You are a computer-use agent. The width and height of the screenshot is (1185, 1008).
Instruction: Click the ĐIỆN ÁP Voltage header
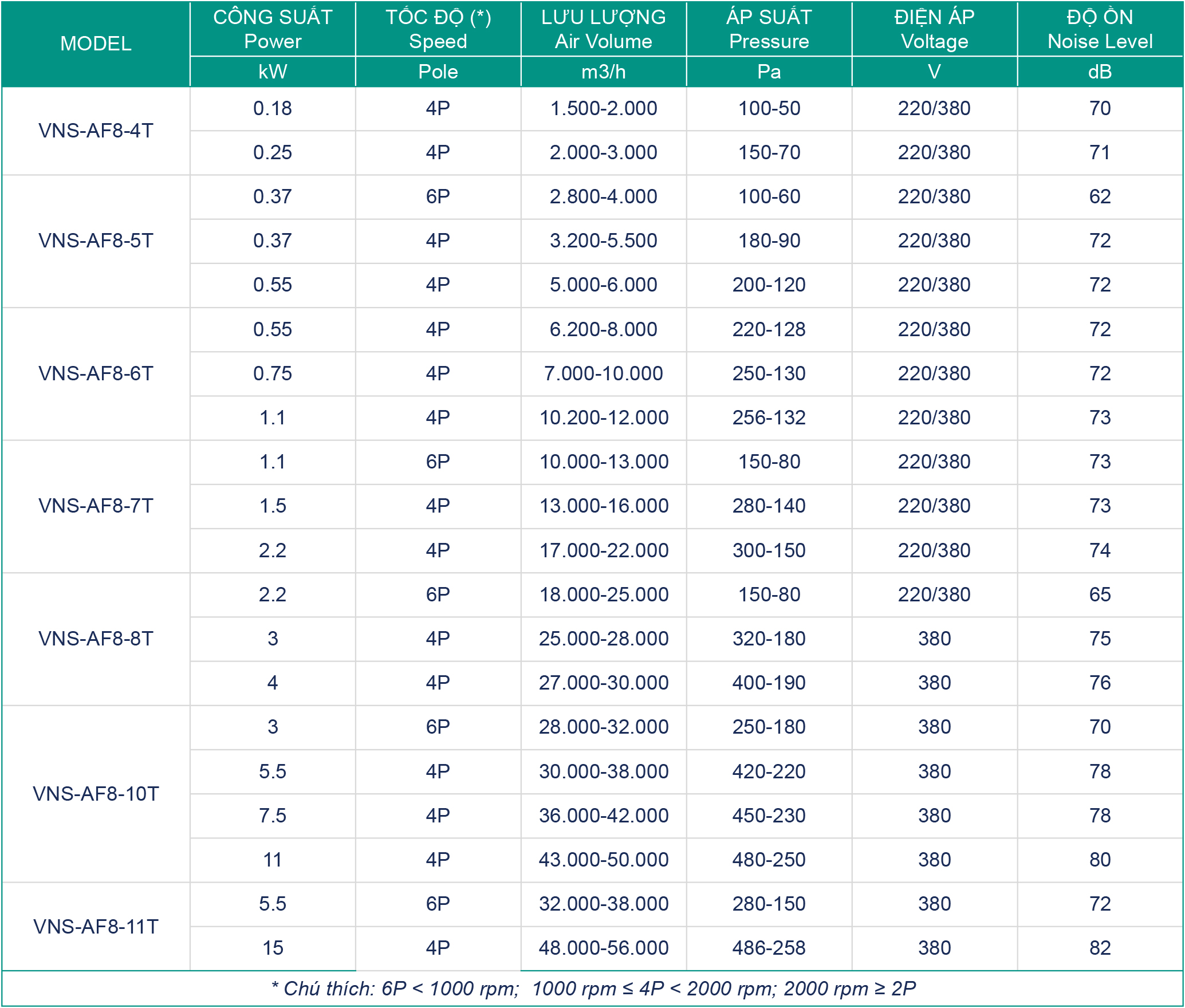coord(935,29)
